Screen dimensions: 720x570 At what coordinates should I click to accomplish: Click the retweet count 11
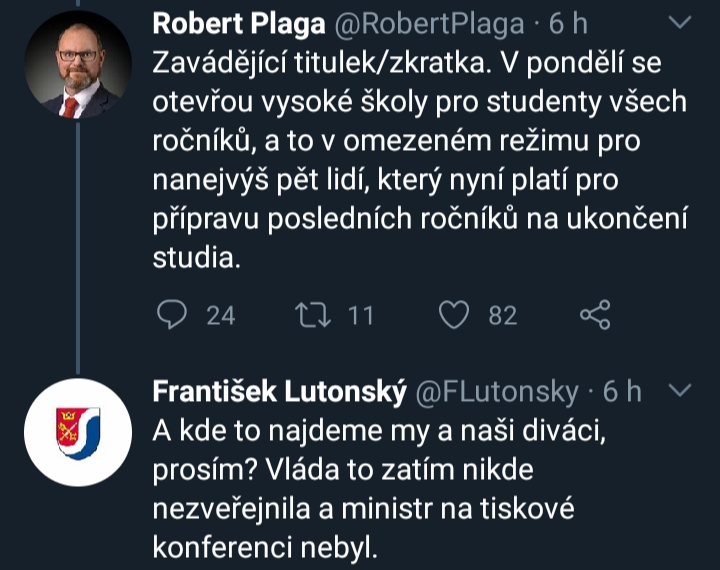tap(359, 315)
